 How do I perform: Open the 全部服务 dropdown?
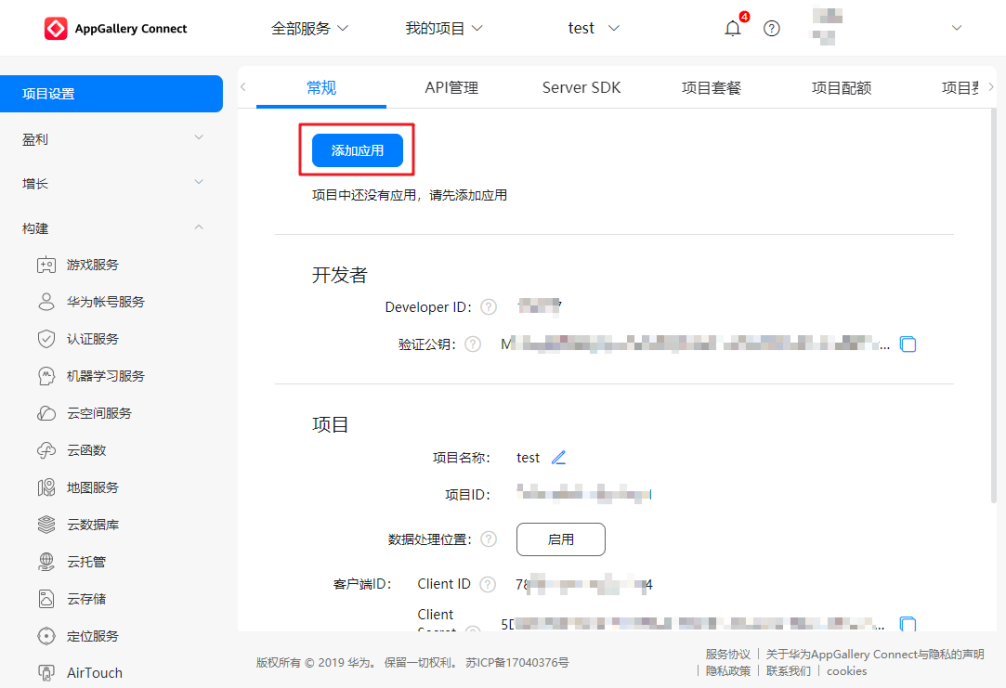(x=309, y=28)
